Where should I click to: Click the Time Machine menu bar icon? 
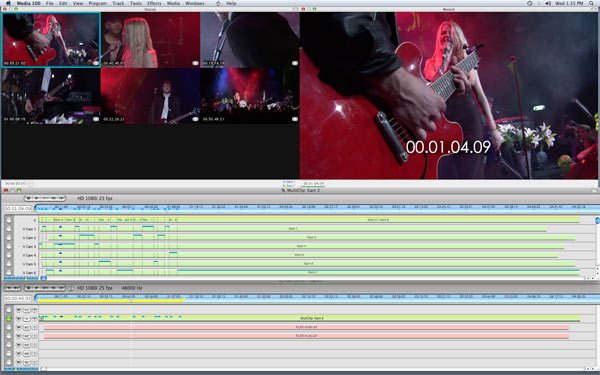[530, 3]
